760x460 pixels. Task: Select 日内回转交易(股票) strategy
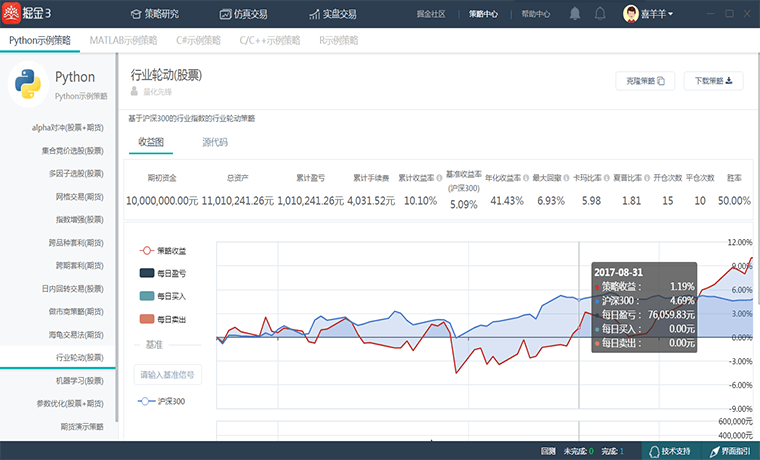coord(72,289)
